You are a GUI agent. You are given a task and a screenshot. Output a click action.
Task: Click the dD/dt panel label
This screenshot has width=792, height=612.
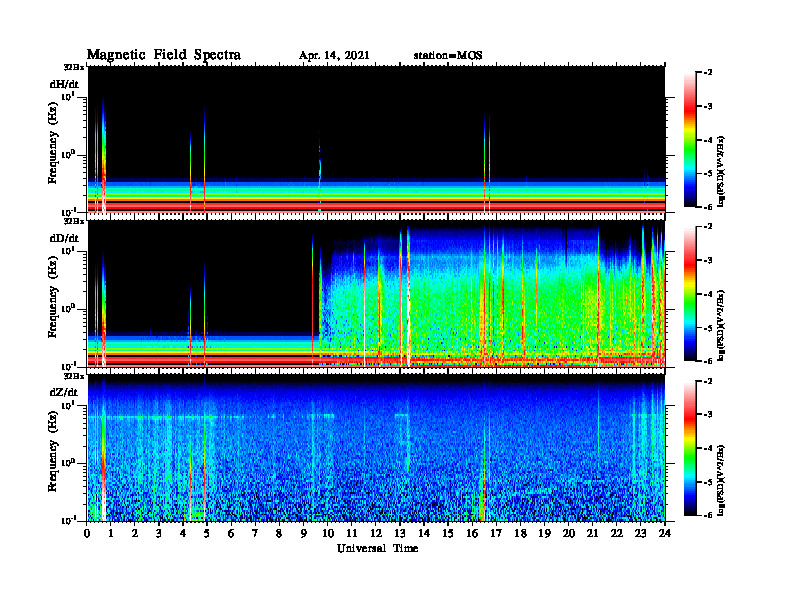click(64, 238)
